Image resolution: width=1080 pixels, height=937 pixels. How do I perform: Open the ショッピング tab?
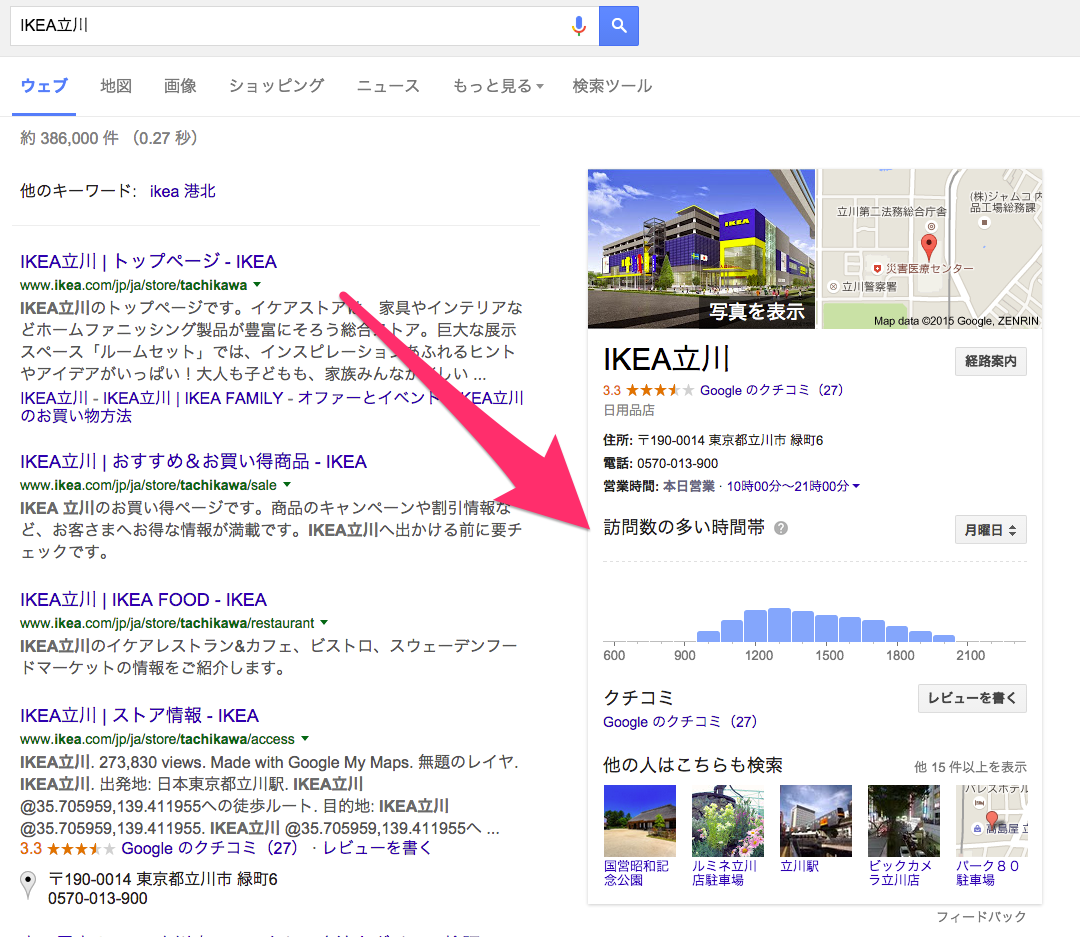pos(276,86)
